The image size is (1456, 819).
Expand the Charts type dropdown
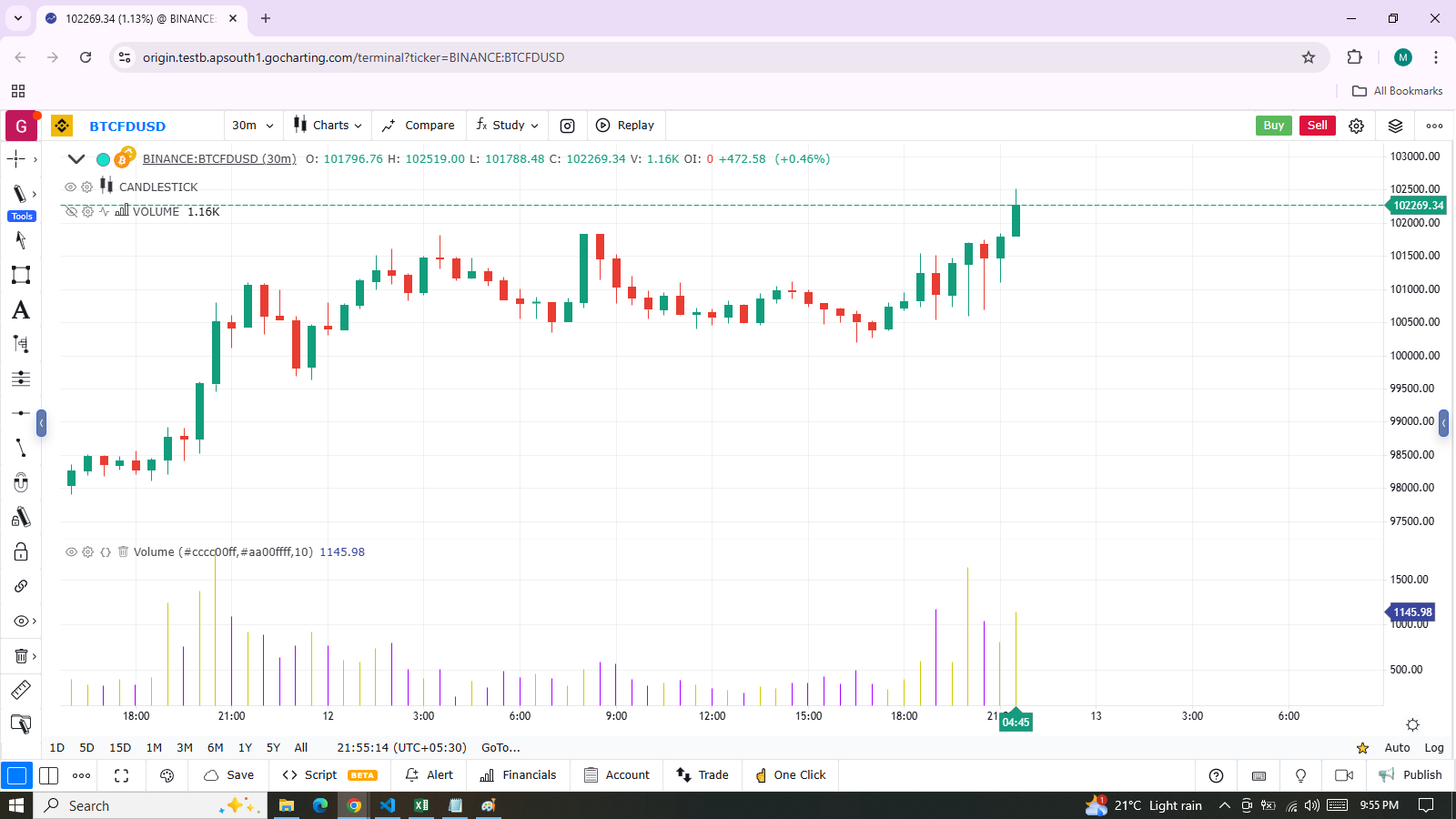point(328,126)
